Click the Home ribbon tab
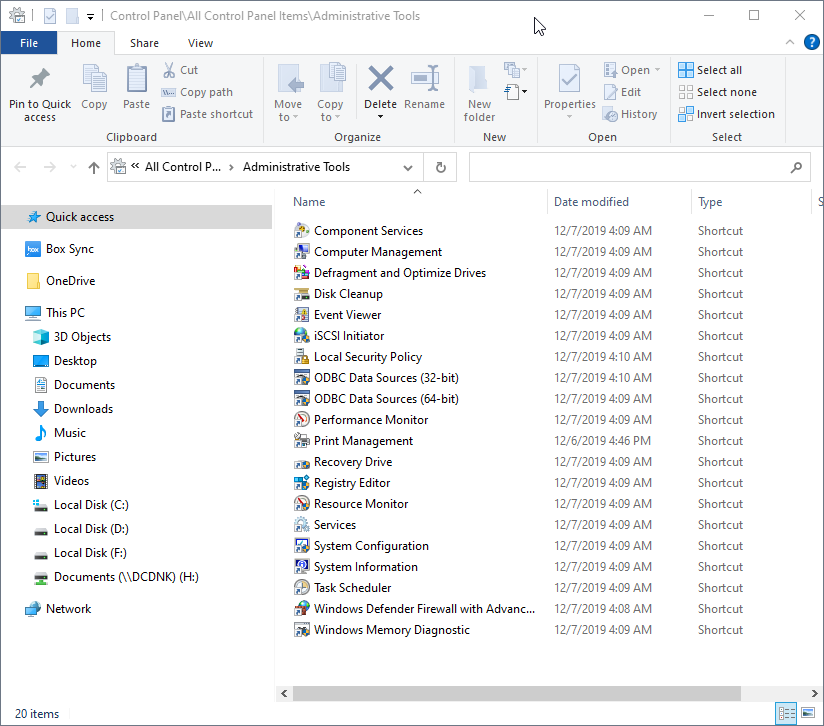Screen dimensions: 824x726 86,43
